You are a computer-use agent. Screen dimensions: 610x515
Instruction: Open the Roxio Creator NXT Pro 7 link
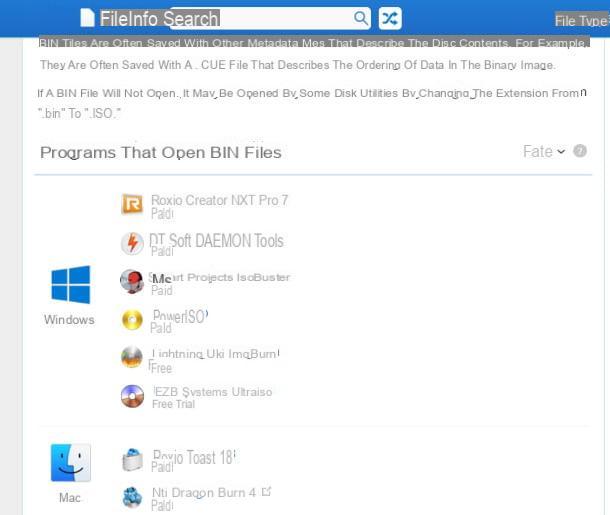tap(219, 200)
